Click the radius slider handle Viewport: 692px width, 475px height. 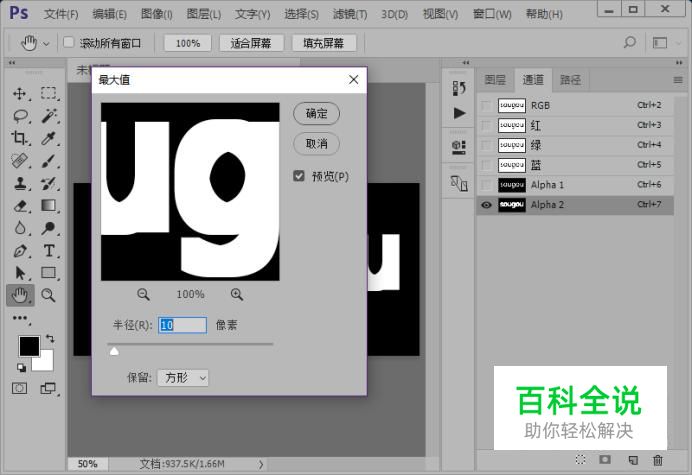114,351
